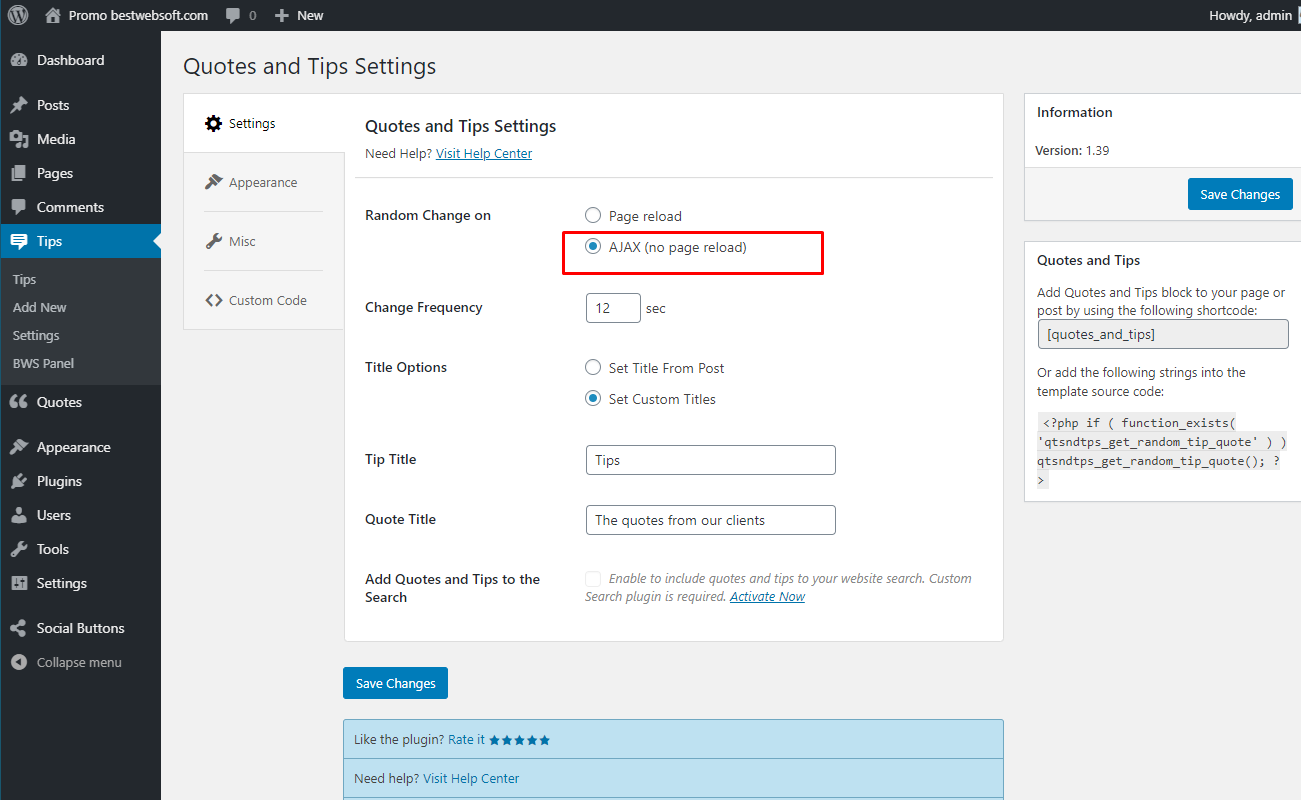Click the Change Frequency seconds field
The image size is (1301, 800).
613,308
